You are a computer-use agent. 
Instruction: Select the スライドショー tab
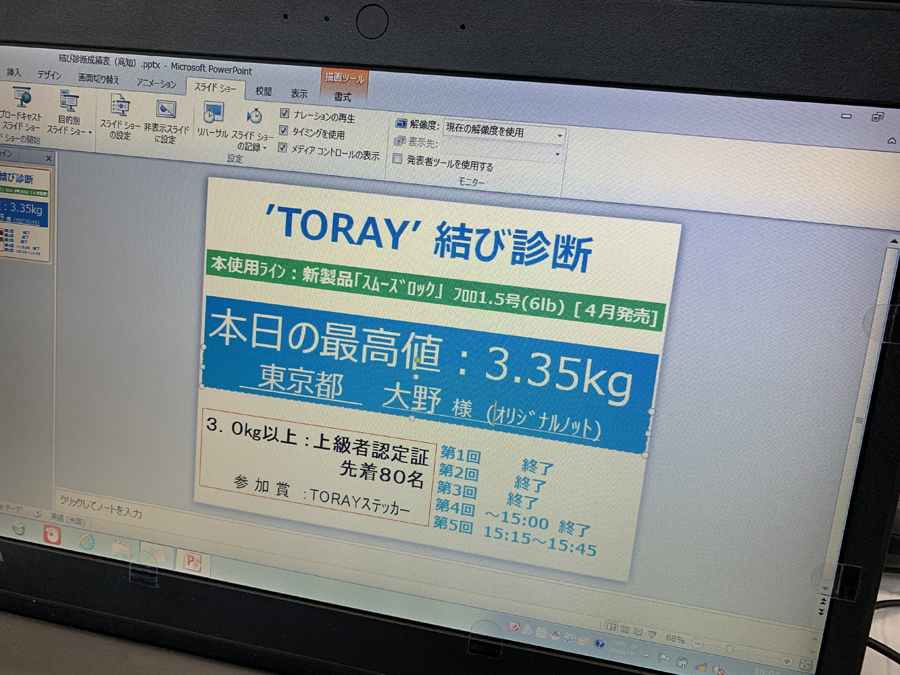[x=215, y=88]
